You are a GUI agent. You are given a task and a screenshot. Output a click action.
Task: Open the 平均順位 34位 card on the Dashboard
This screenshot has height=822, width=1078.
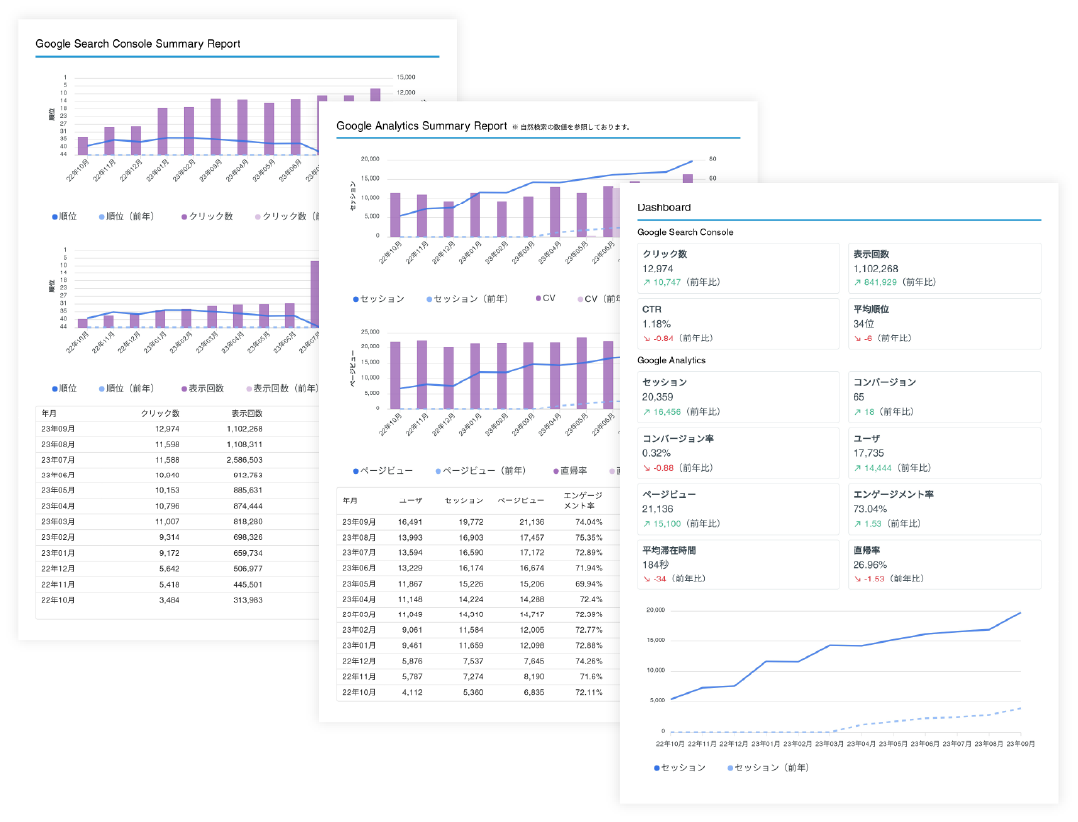tap(945, 324)
